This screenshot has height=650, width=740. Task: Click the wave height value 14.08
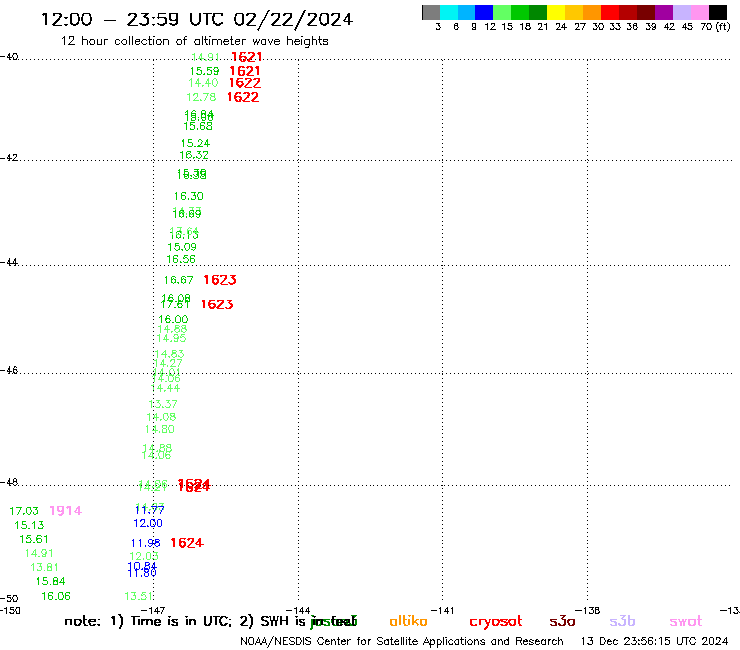point(161,417)
